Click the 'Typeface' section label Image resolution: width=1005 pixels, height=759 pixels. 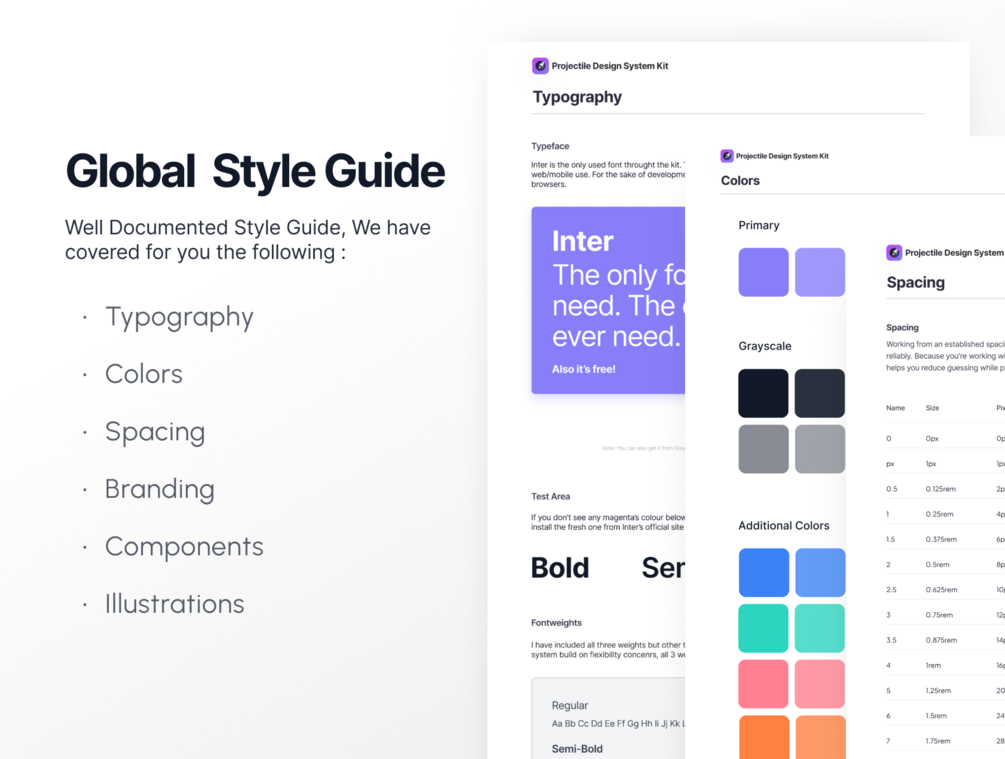[x=550, y=146]
